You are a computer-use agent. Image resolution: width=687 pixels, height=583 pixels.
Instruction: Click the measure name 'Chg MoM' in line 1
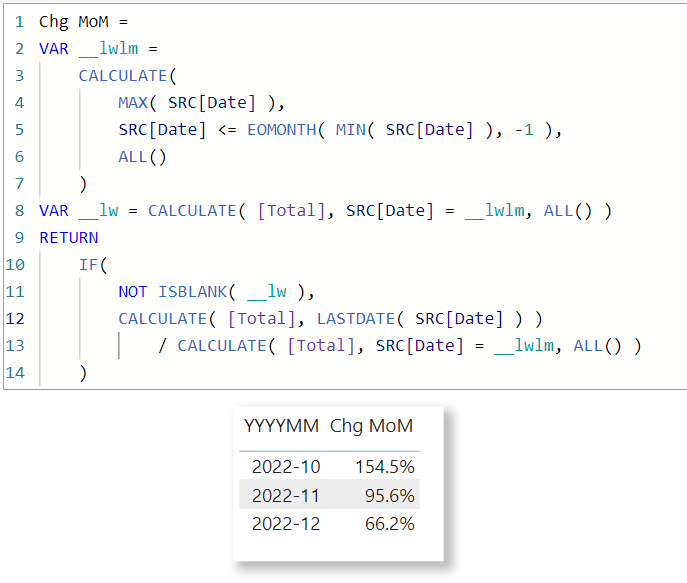74,22
